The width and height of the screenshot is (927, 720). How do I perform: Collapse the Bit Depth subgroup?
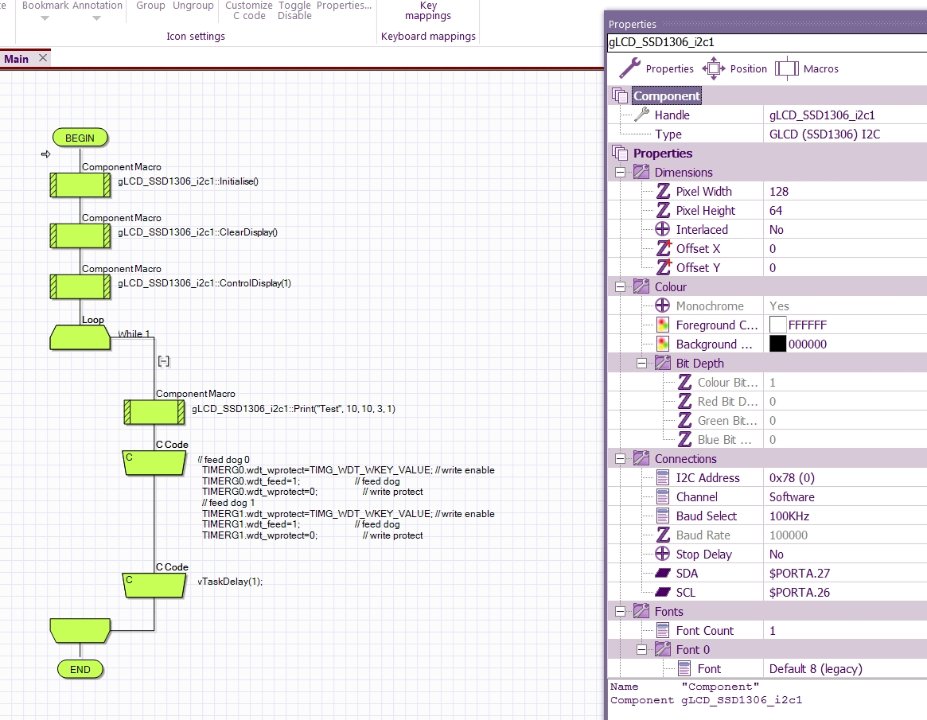[x=644, y=363]
